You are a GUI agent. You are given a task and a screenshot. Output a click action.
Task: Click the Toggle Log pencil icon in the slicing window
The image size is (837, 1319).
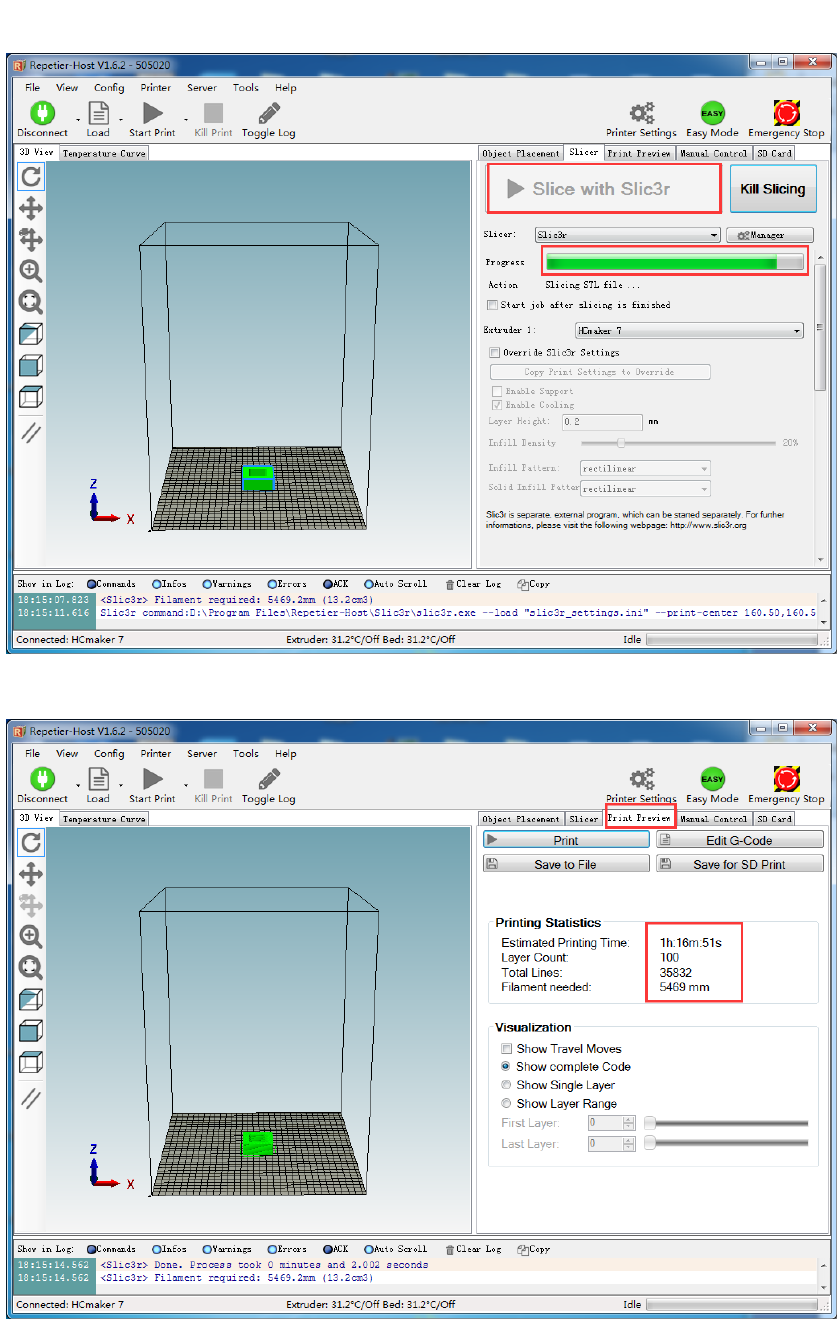tap(268, 112)
